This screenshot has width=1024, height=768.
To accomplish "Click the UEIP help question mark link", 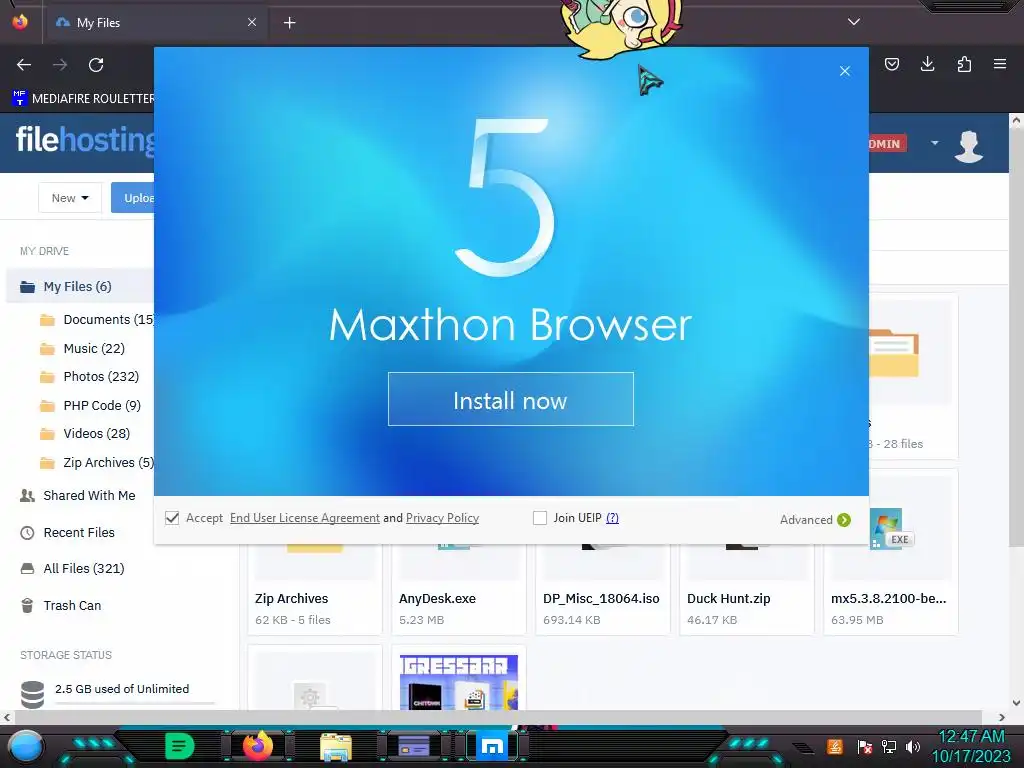I will click(x=612, y=518).
